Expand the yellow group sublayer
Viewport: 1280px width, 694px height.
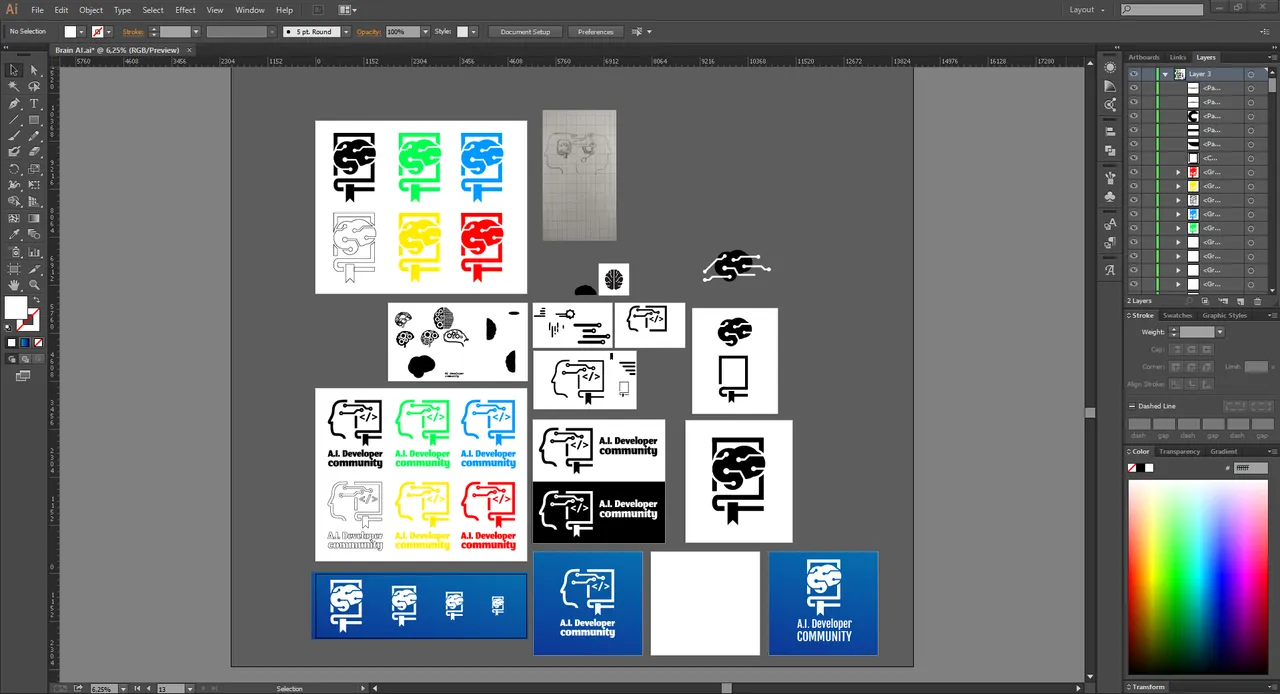coord(1178,186)
